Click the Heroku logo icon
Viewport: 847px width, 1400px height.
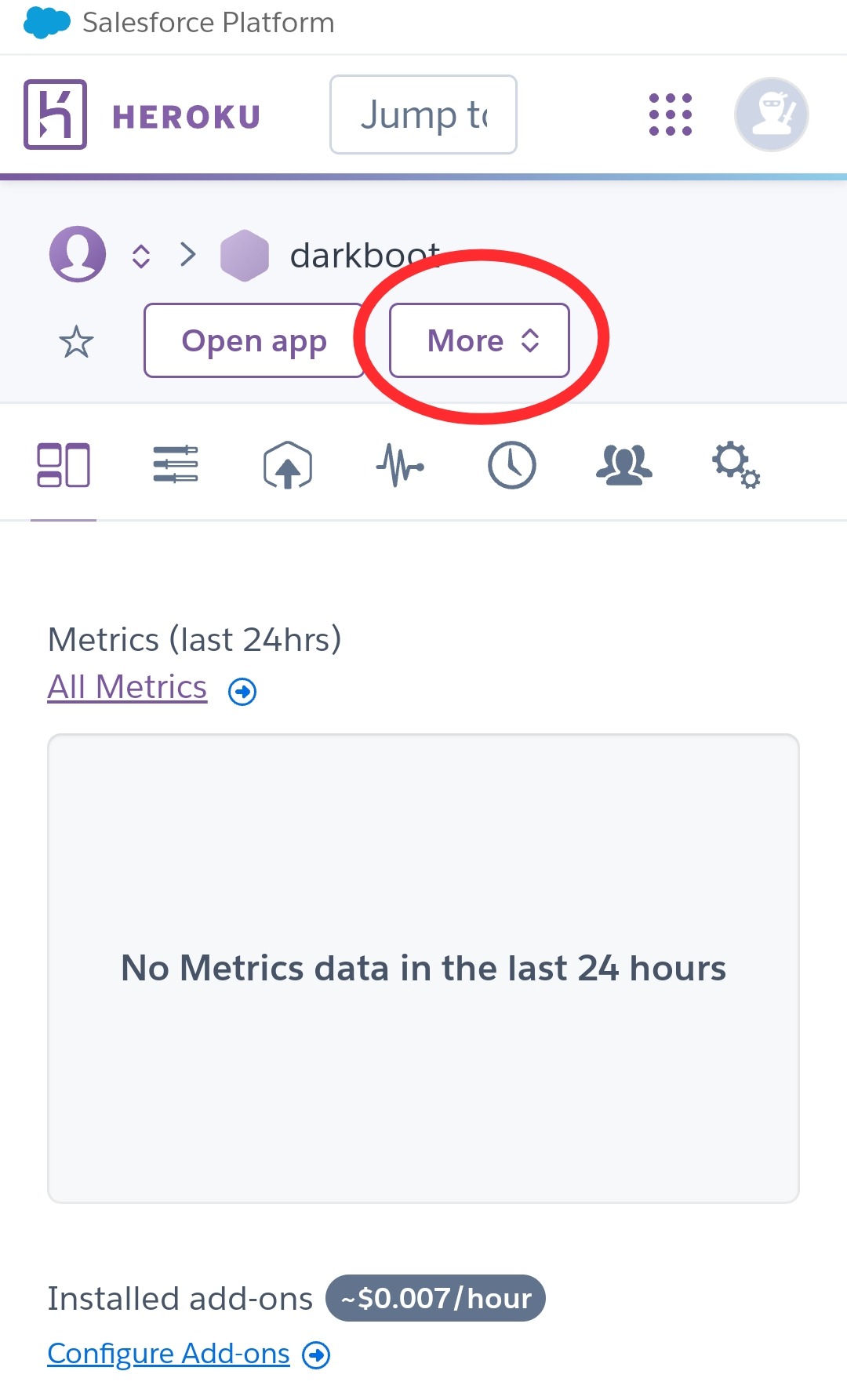[x=55, y=115]
